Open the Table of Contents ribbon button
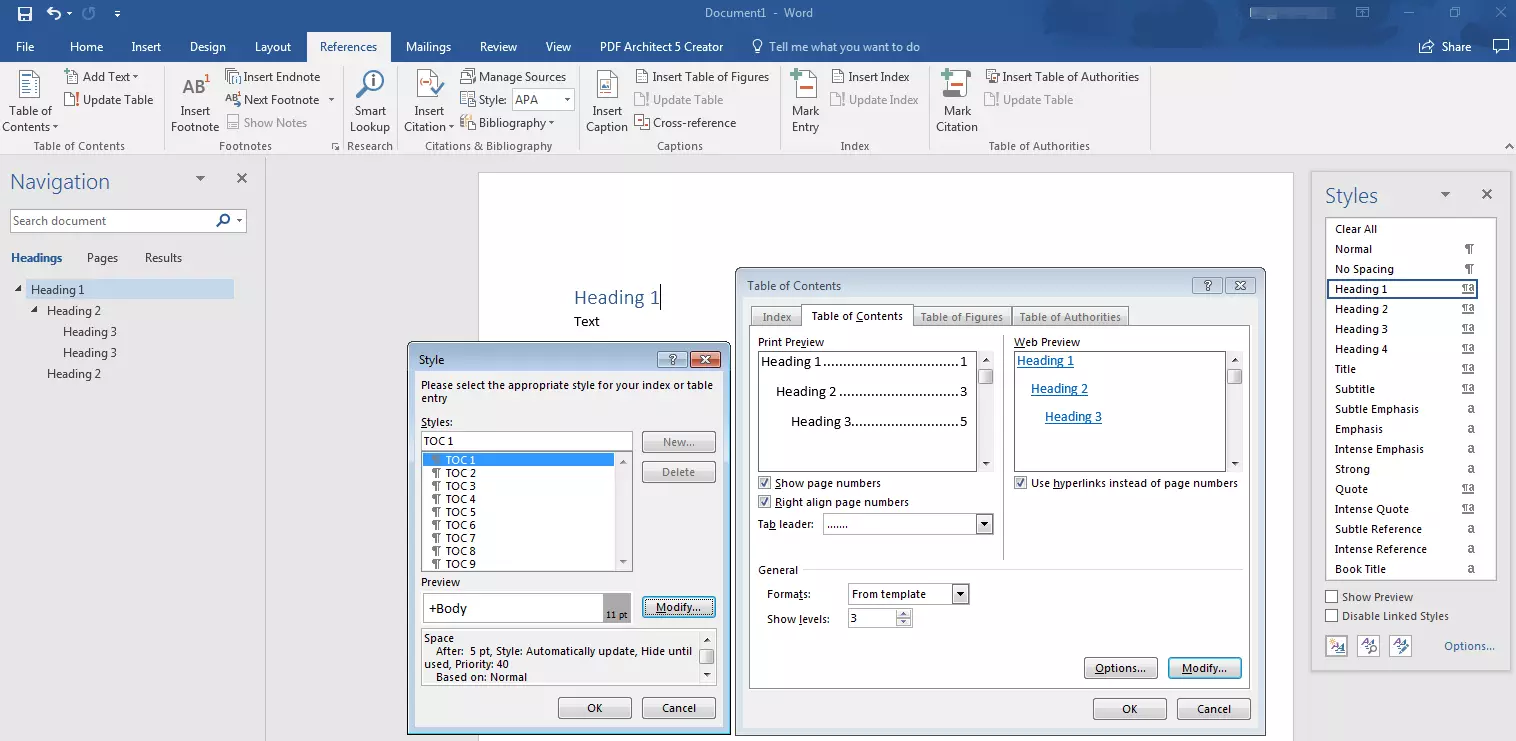The height and width of the screenshot is (741, 1516). (30, 101)
